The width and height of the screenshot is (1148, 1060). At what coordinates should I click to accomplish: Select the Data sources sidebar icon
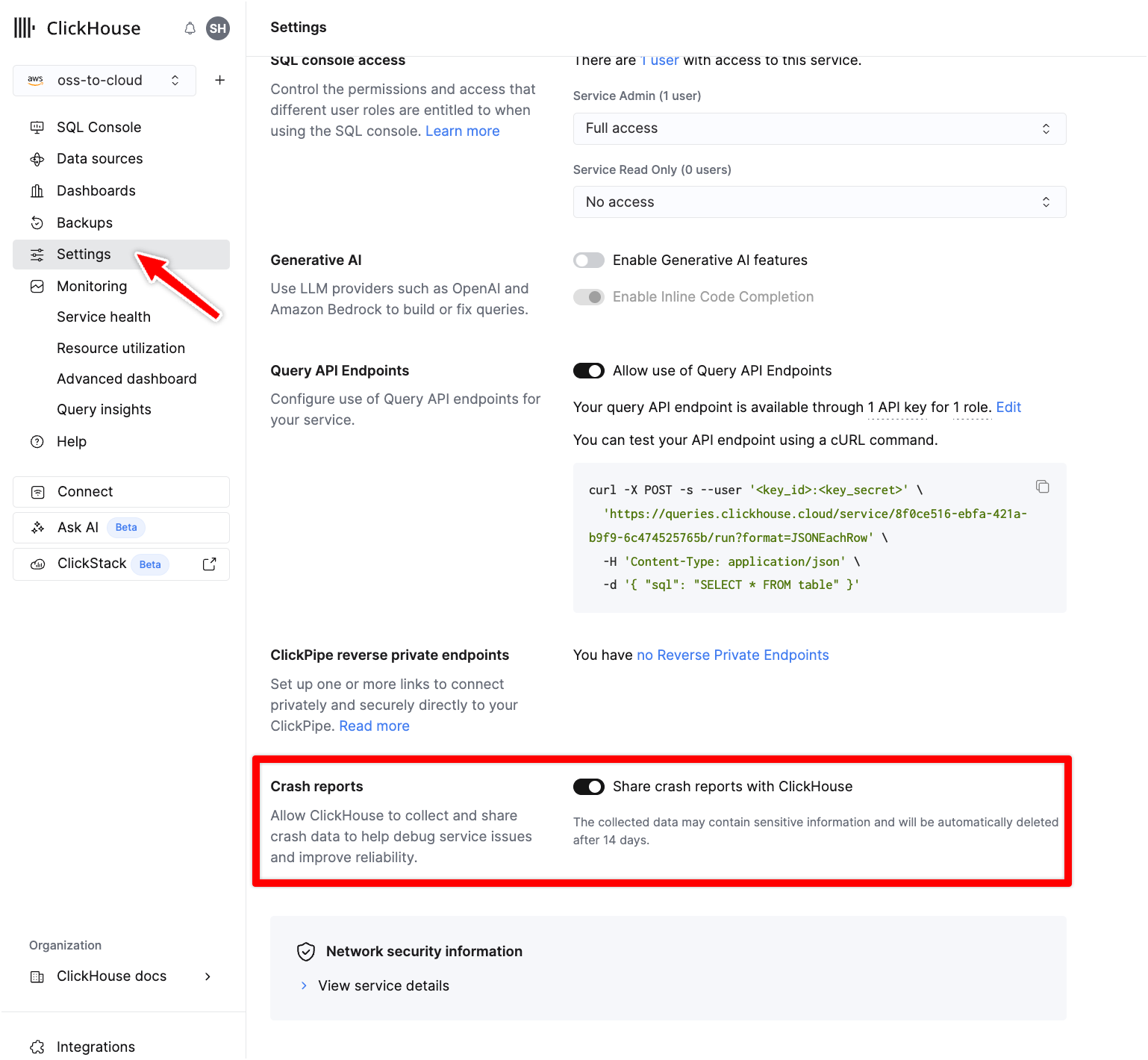pos(37,159)
